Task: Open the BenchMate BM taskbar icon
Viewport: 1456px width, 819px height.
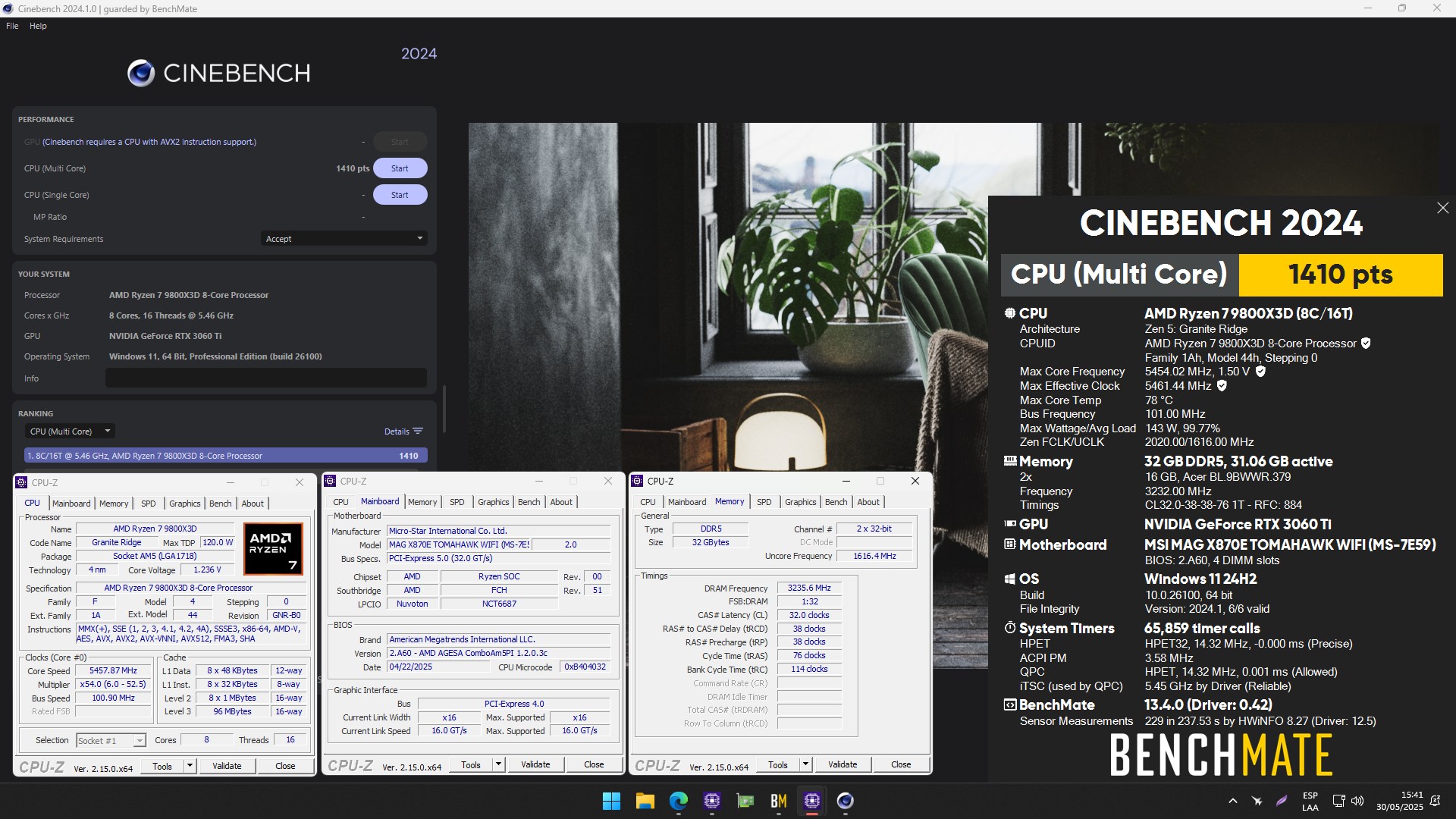Action: (778, 801)
